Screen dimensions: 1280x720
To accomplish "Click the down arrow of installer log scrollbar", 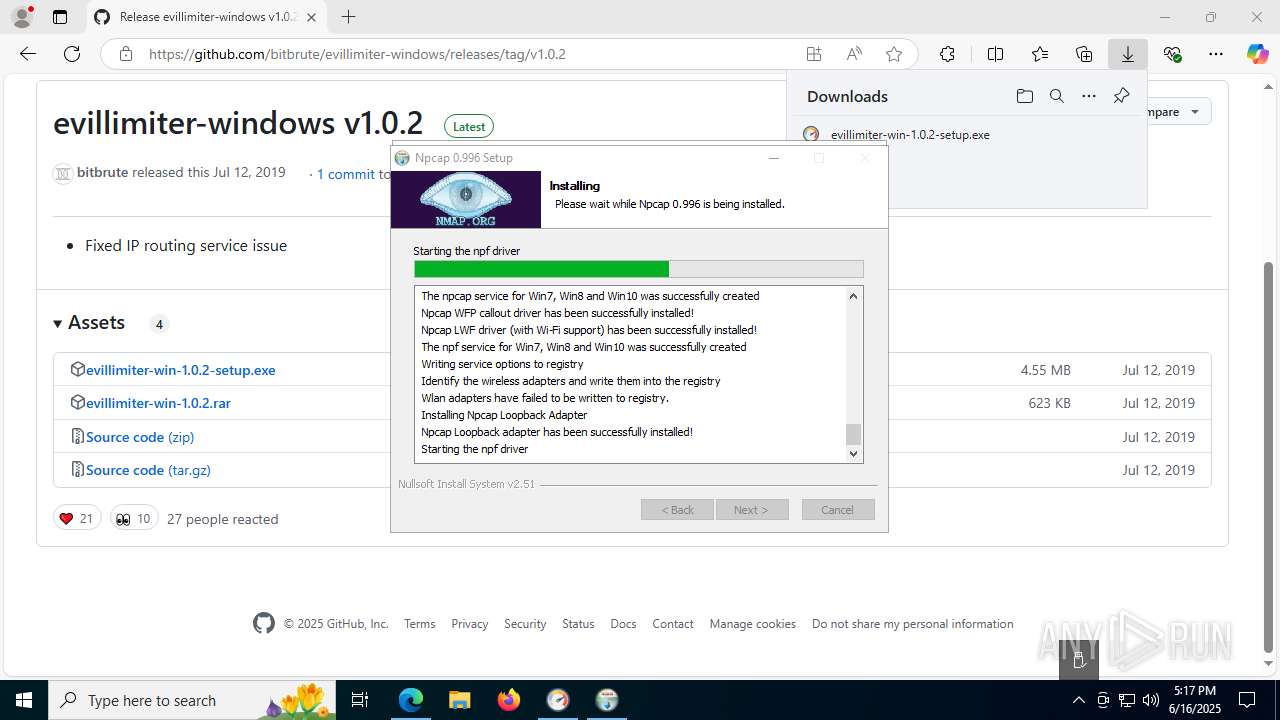I will coord(853,453).
